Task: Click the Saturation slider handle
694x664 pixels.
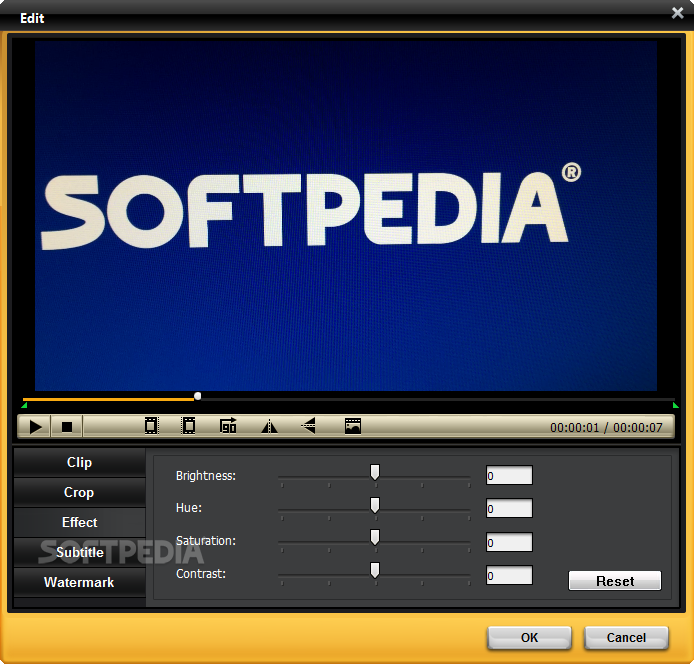Action: 375,537
